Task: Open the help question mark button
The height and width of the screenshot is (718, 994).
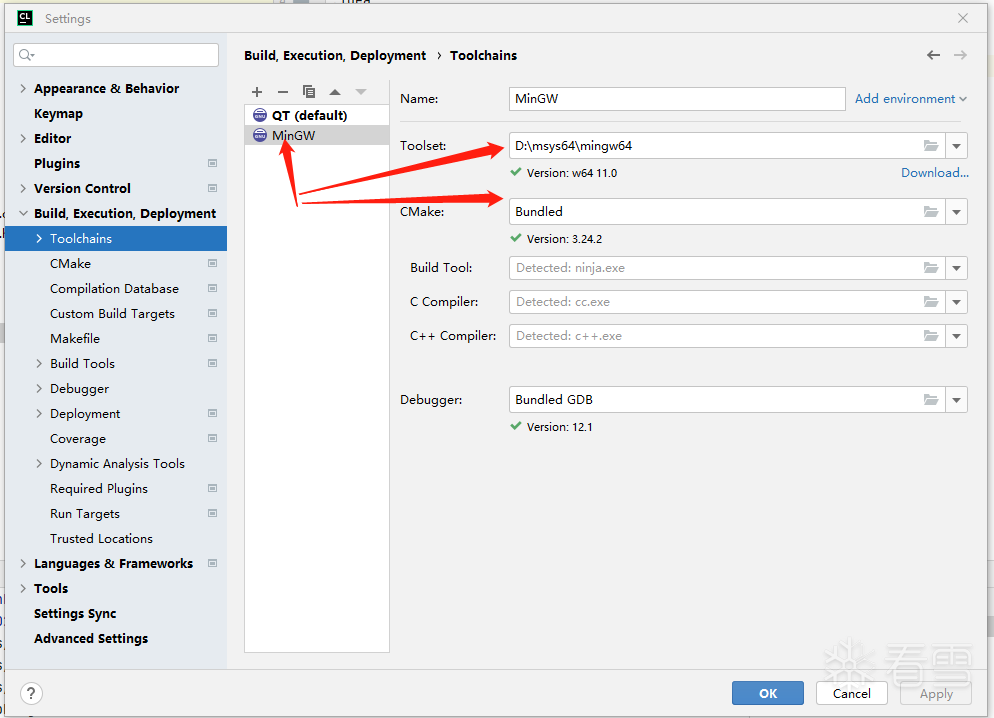Action: (x=31, y=693)
